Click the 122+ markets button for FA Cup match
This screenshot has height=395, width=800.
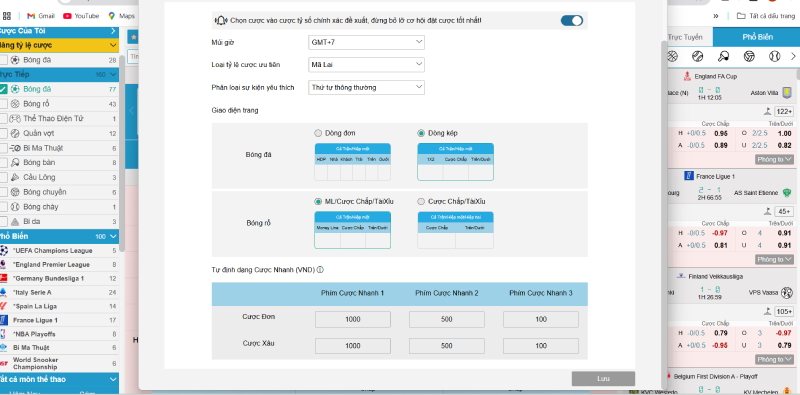[784, 112]
